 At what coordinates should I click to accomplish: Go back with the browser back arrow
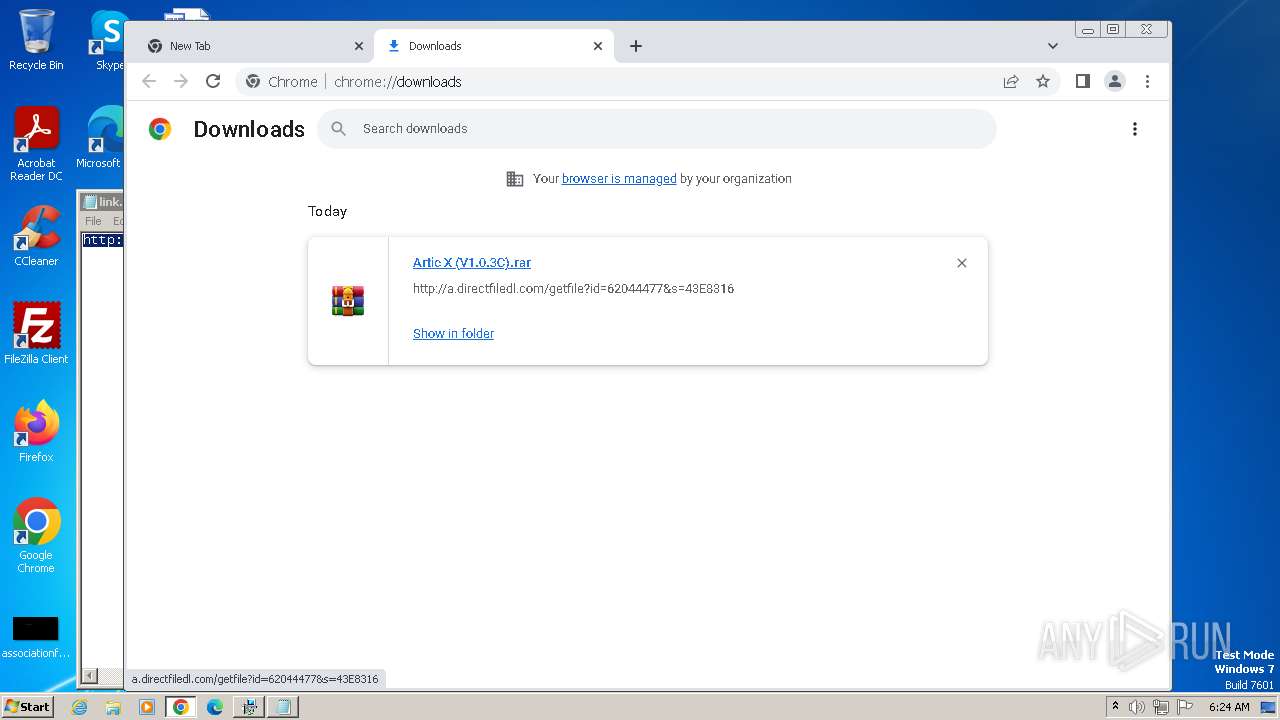pos(149,81)
